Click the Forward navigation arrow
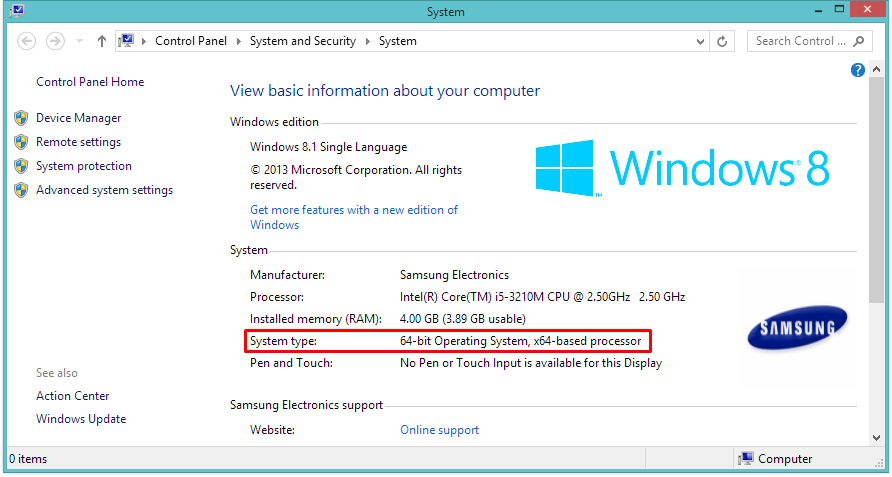Viewport: 892px width, 477px height. click(x=55, y=41)
